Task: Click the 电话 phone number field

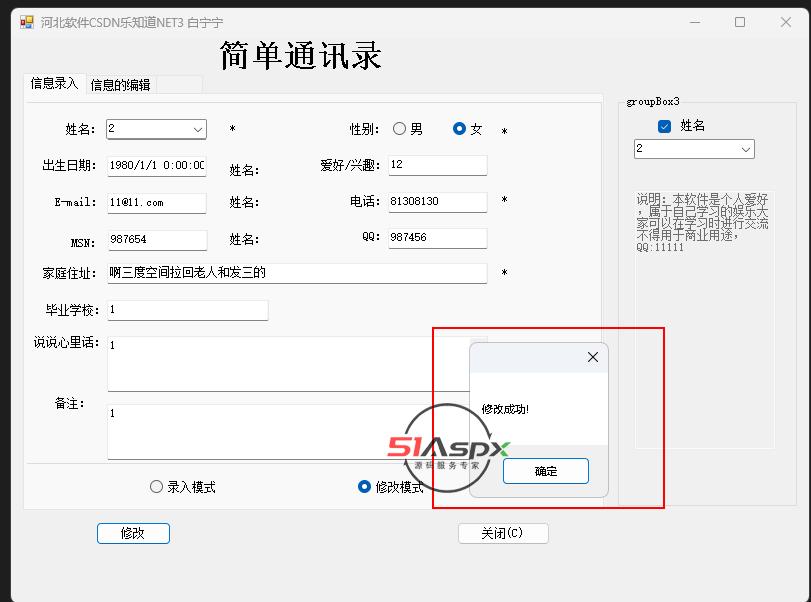Action: point(436,201)
